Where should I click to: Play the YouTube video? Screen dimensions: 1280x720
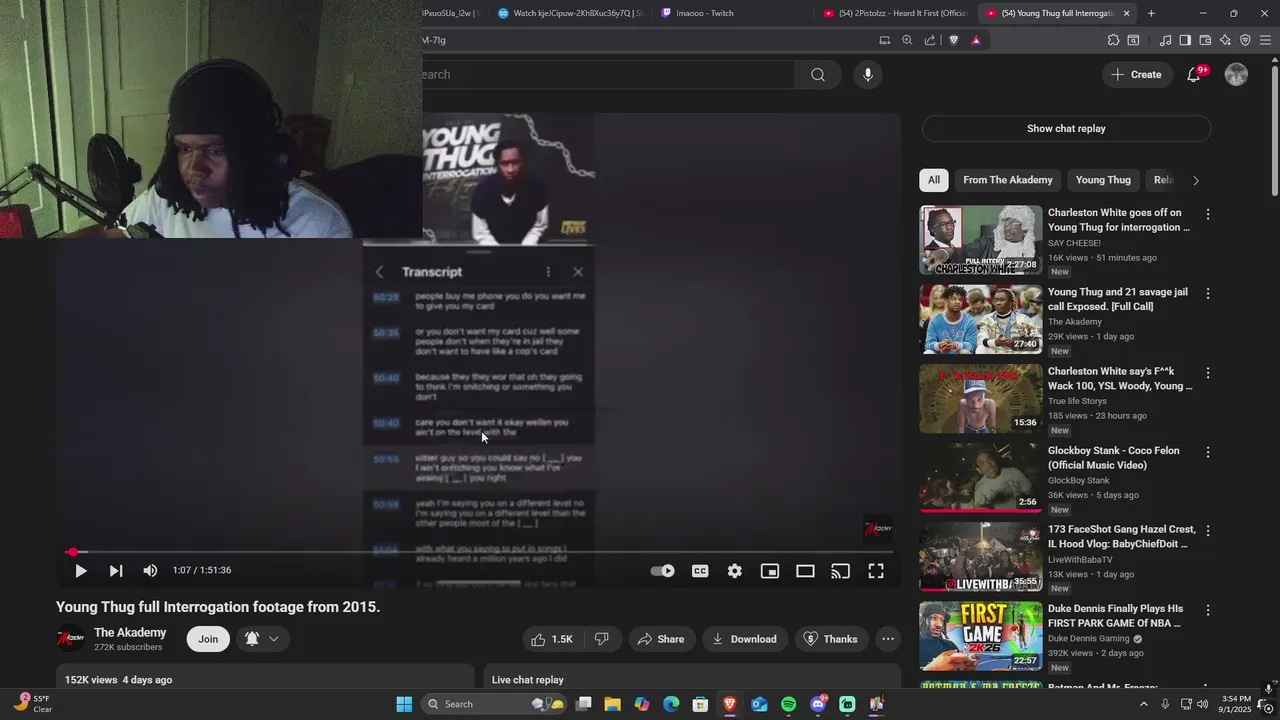pos(81,571)
